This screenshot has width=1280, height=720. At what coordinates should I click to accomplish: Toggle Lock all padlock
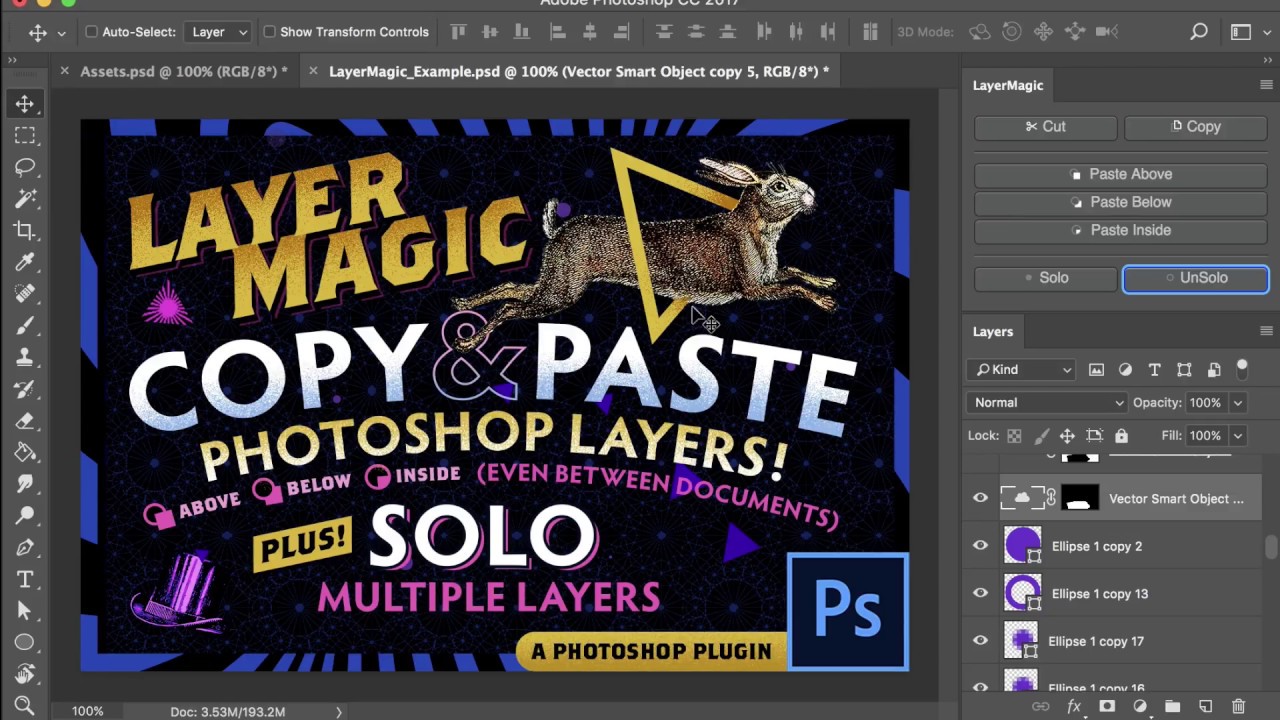tap(1121, 436)
